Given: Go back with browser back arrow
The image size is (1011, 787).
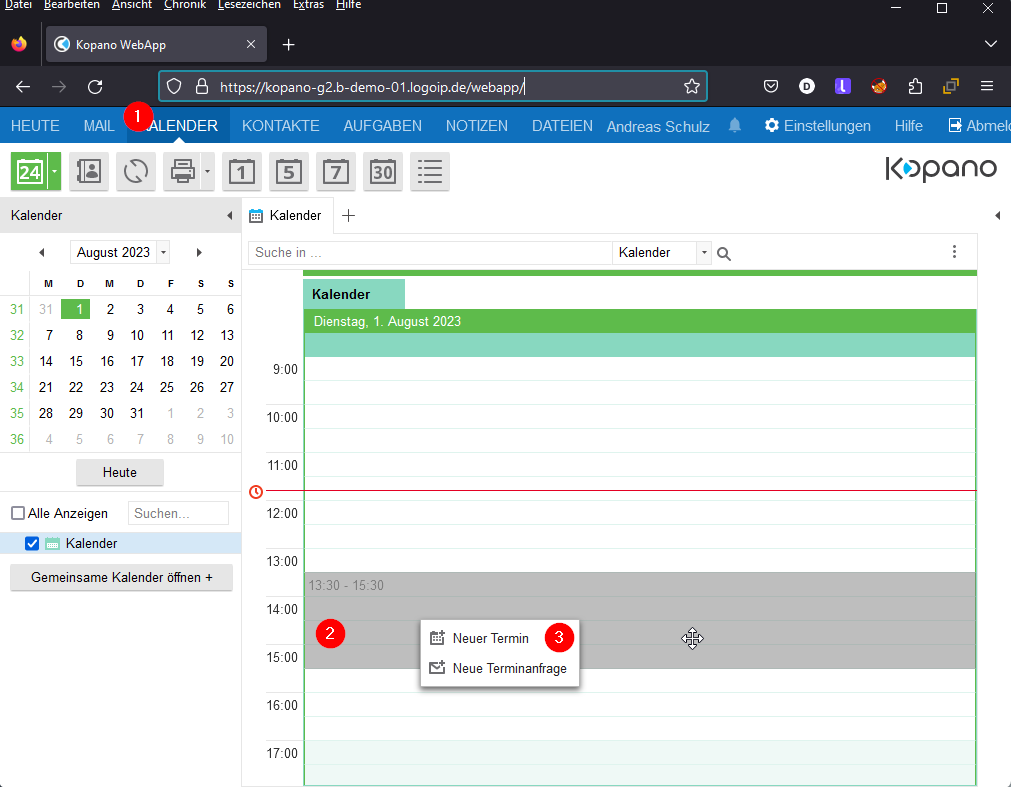Looking at the screenshot, I should point(23,86).
